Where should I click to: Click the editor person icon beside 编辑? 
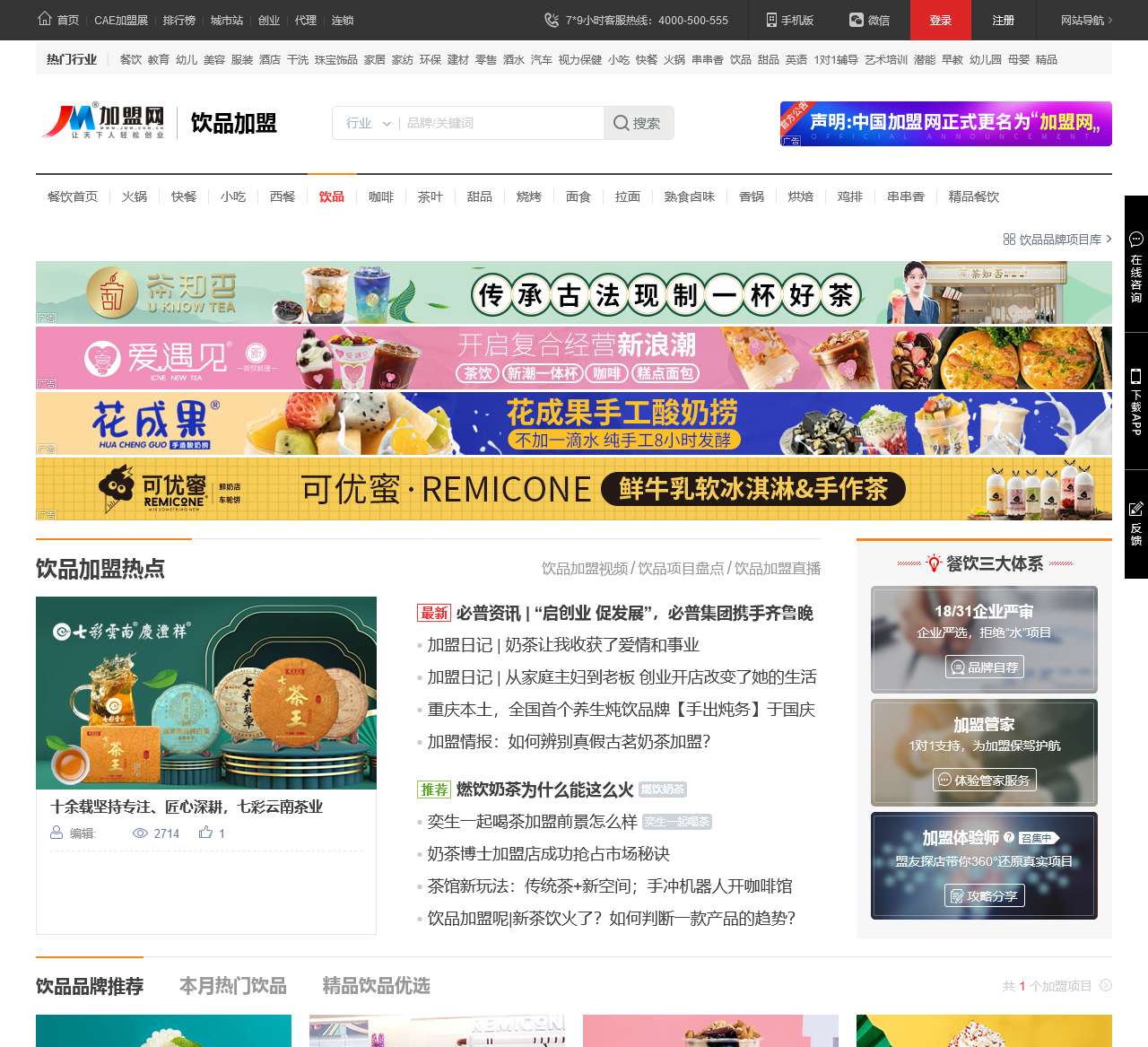pyautogui.click(x=57, y=833)
